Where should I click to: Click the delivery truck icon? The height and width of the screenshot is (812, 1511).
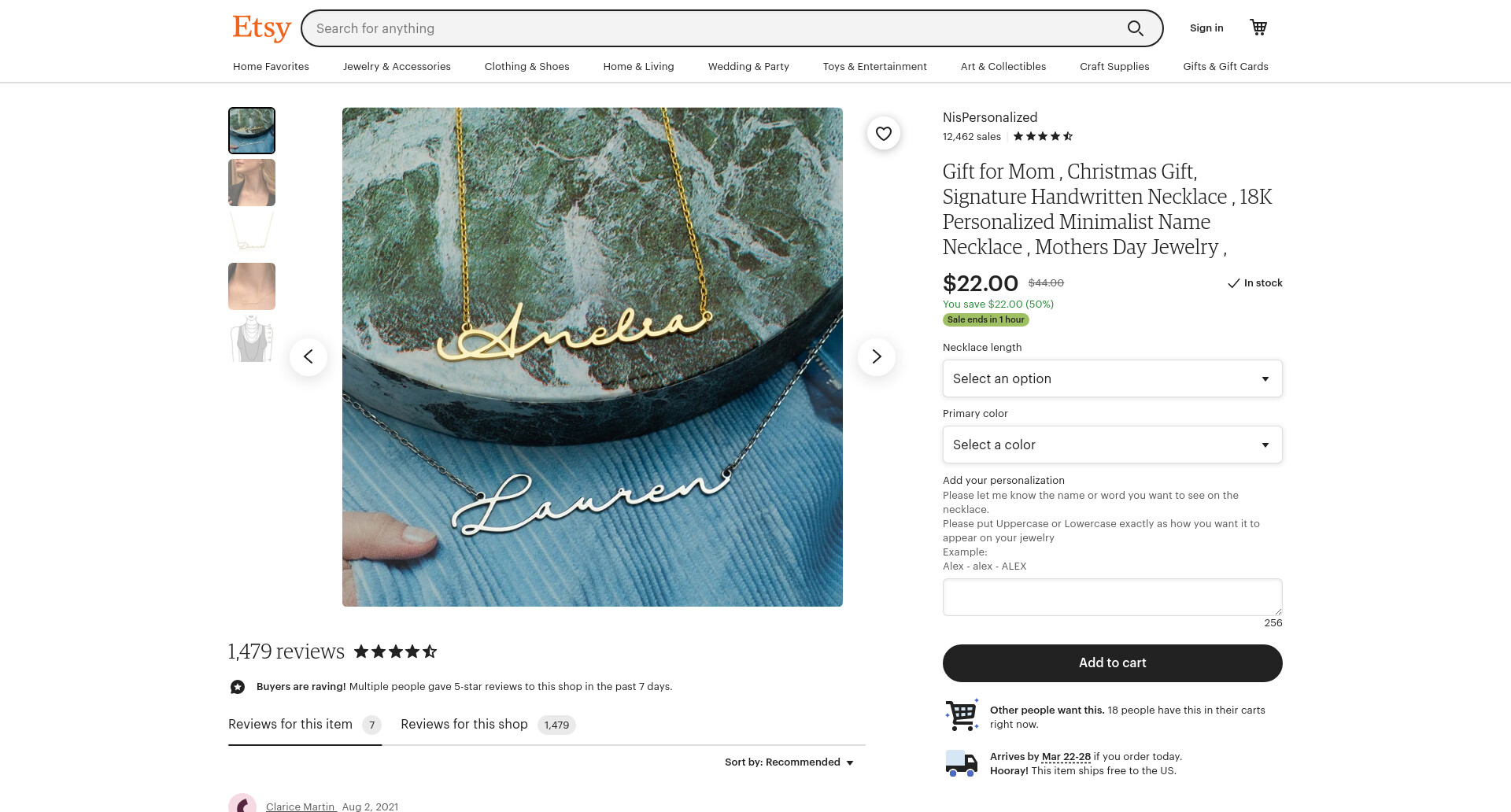click(x=961, y=763)
